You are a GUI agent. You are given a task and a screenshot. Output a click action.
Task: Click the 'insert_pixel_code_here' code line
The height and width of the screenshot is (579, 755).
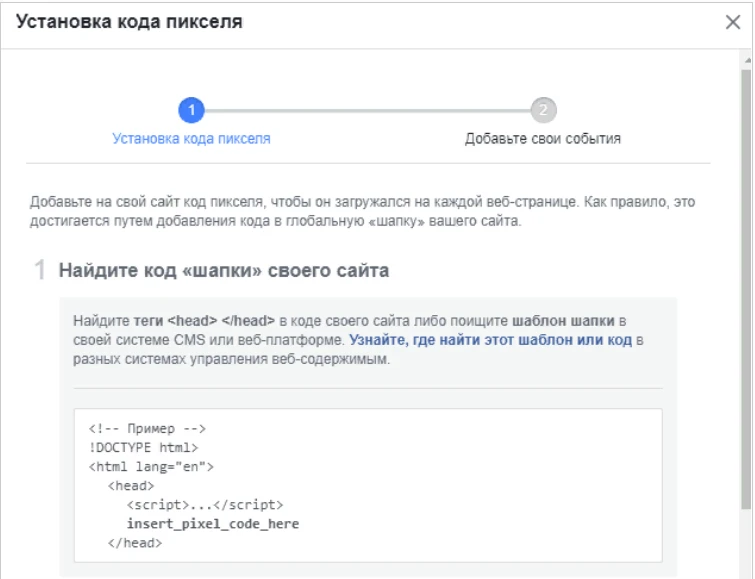point(213,524)
